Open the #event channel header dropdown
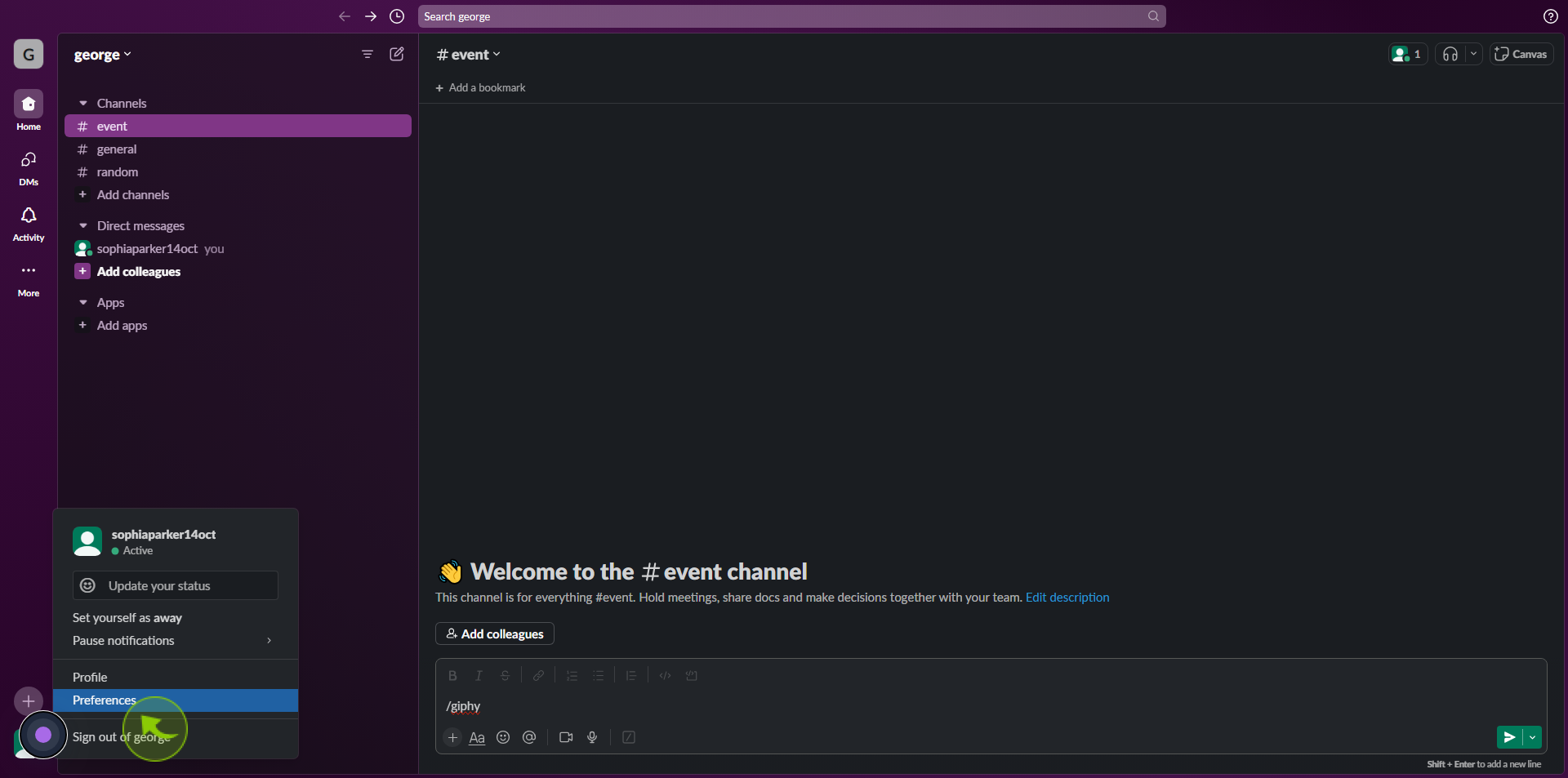The height and width of the screenshot is (778, 1568). [x=469, y=55]
